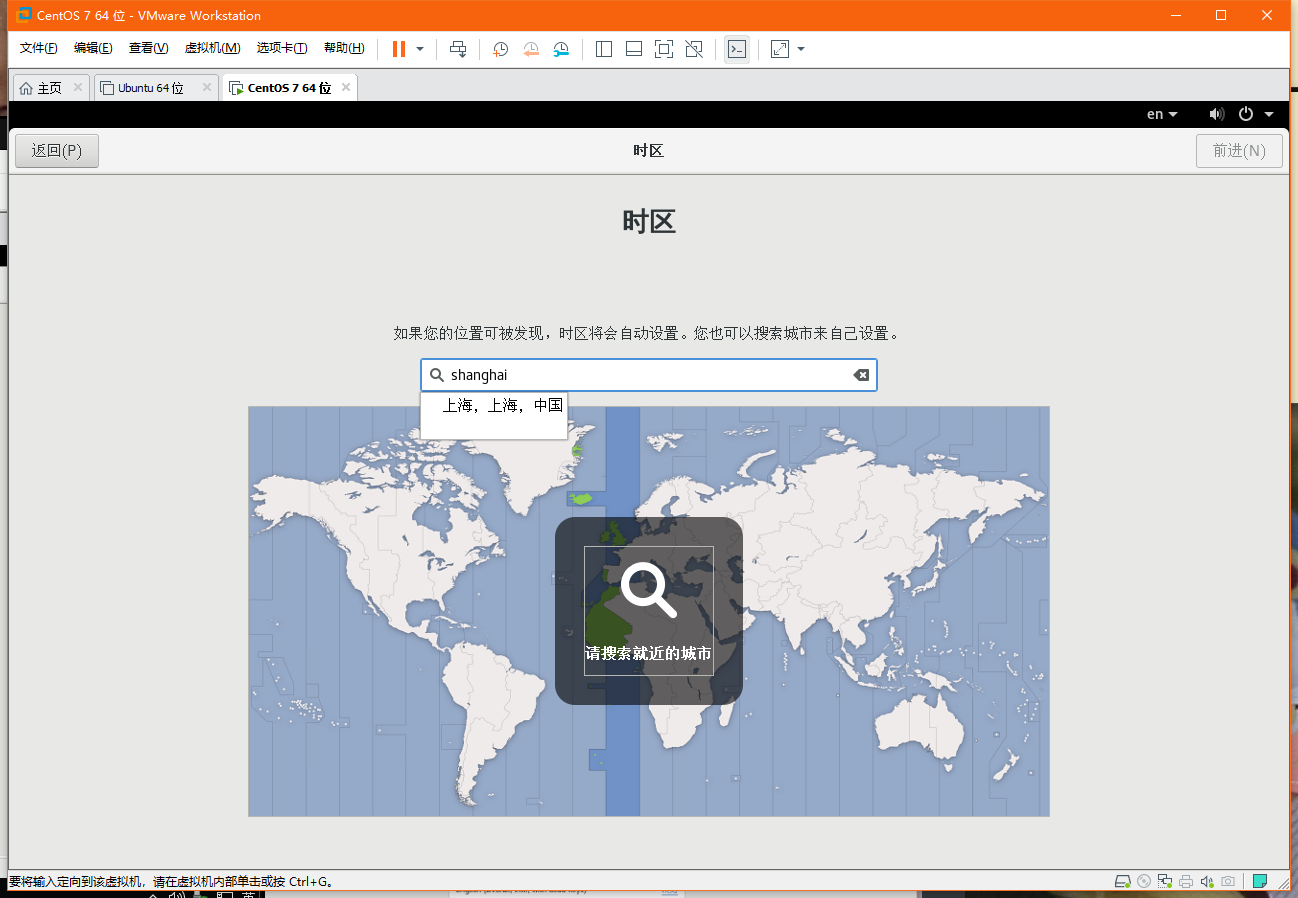Select the 上海, 上海, 中国 suggestion
Screen dimensions: 1298x898
pos(503,406)
